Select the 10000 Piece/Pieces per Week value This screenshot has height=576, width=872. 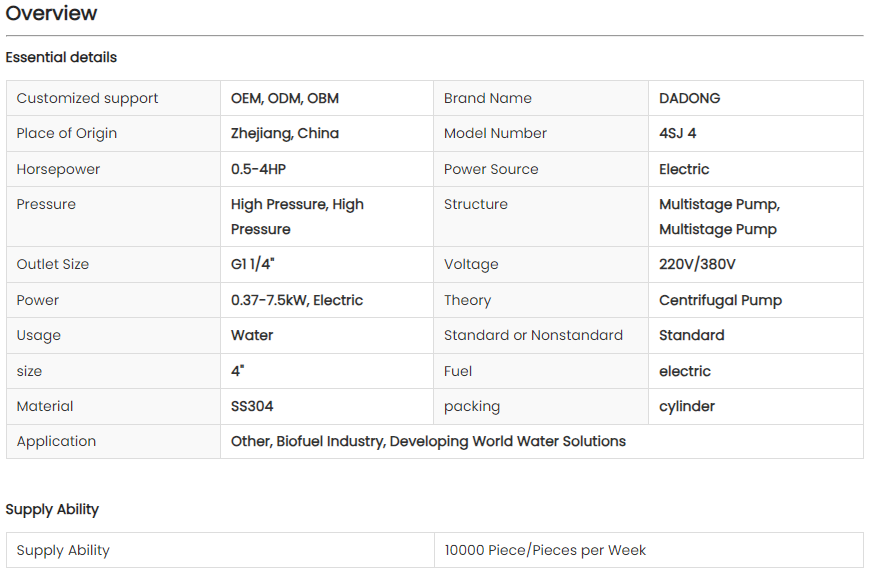point(545,550)
